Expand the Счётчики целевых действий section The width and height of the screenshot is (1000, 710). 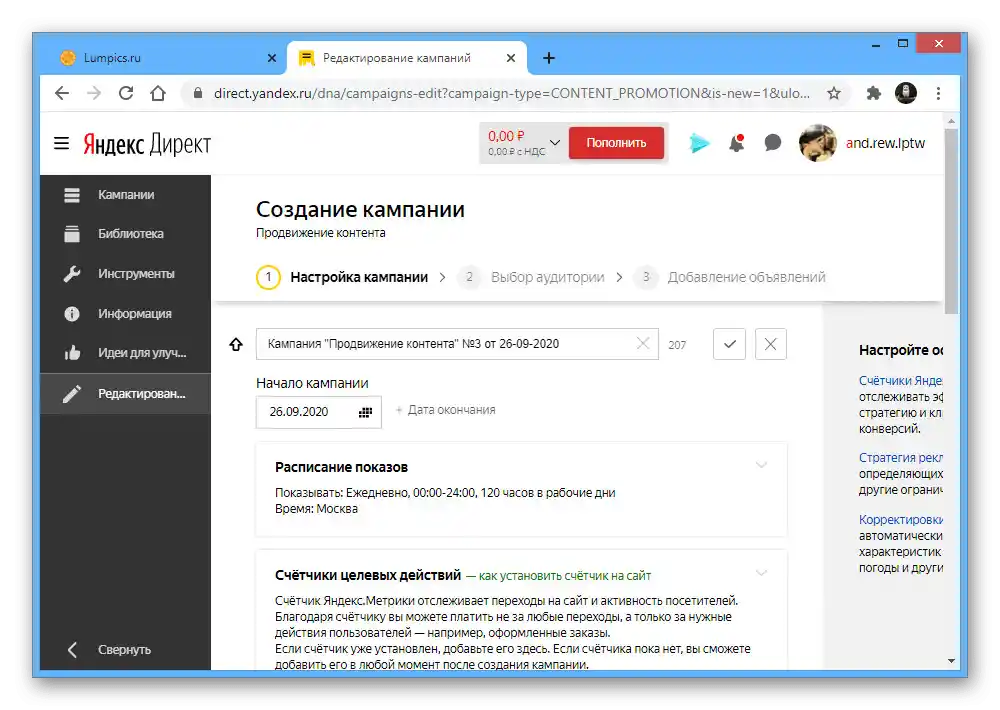(x=761, y=573)
